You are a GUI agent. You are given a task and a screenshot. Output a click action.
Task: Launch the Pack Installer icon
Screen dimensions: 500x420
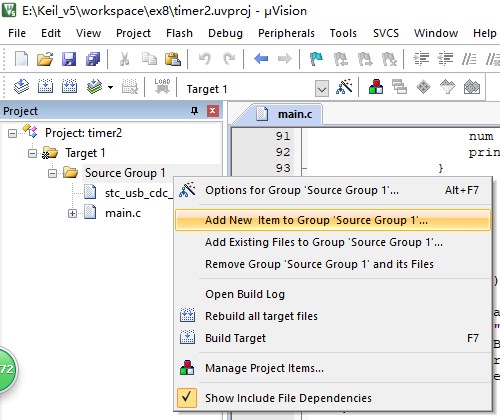coord(472,87)
